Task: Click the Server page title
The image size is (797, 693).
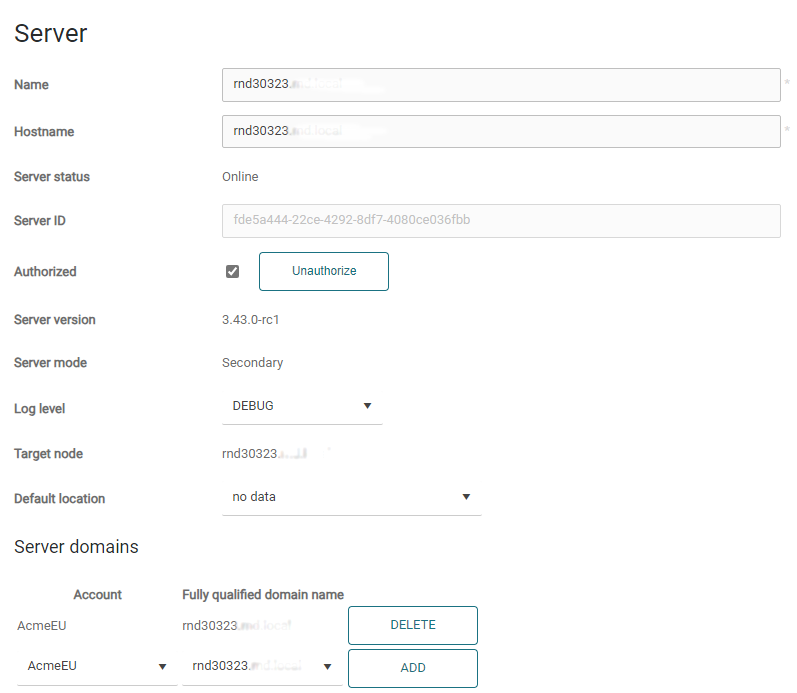Action: click(51, 34)
